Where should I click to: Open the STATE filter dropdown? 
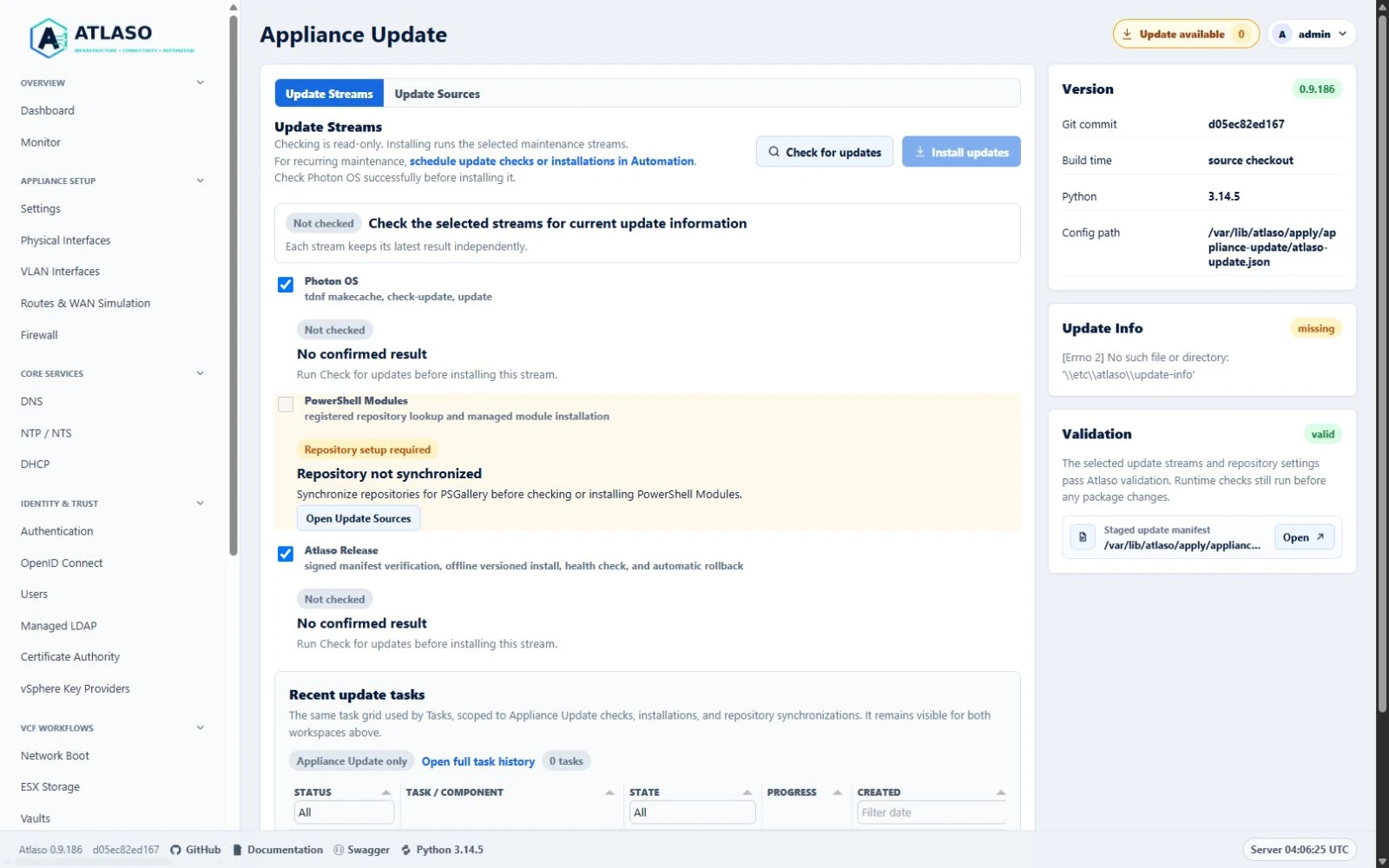692,812
